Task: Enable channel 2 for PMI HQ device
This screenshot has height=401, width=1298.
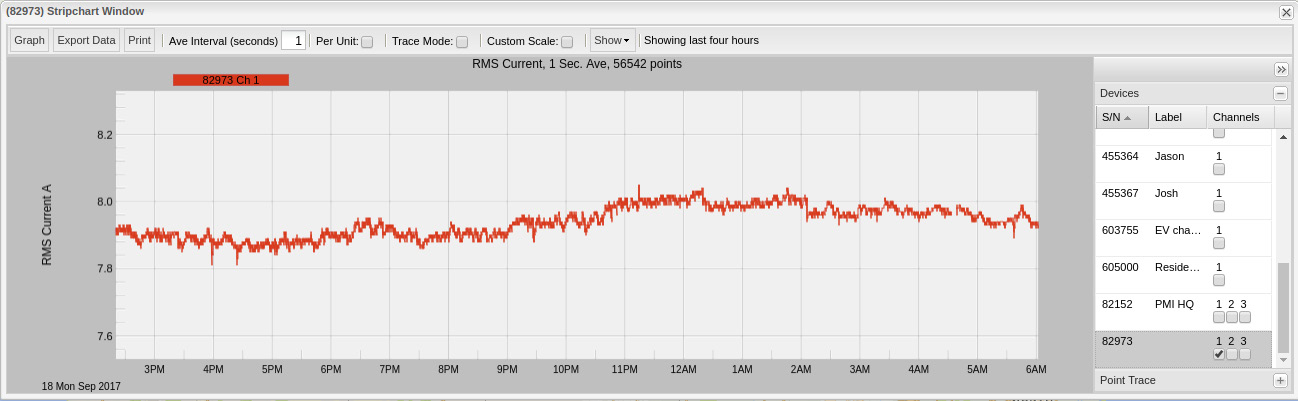Action: point(1231,317)
